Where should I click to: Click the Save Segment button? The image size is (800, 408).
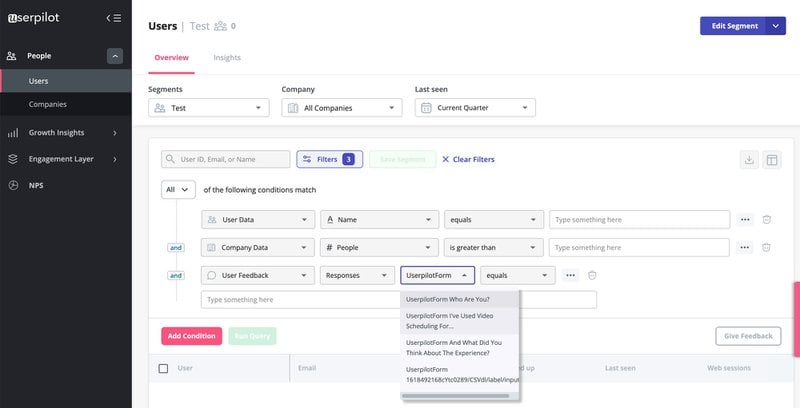pos(403,159)
